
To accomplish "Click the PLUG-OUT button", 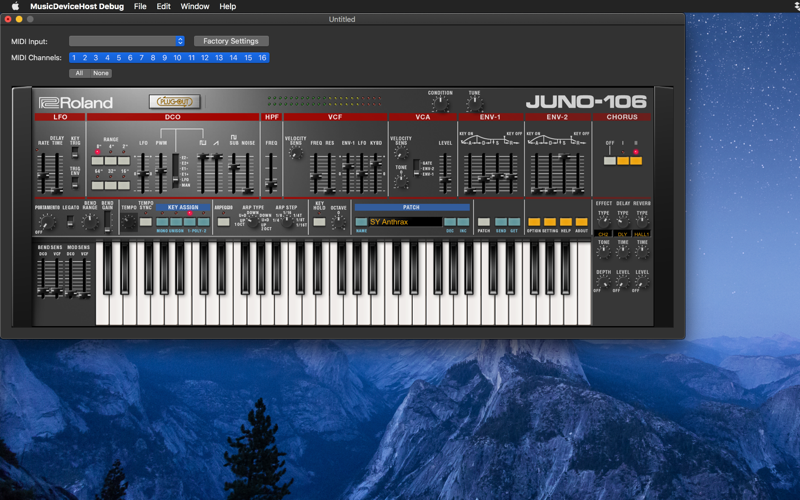I will 174,102.
